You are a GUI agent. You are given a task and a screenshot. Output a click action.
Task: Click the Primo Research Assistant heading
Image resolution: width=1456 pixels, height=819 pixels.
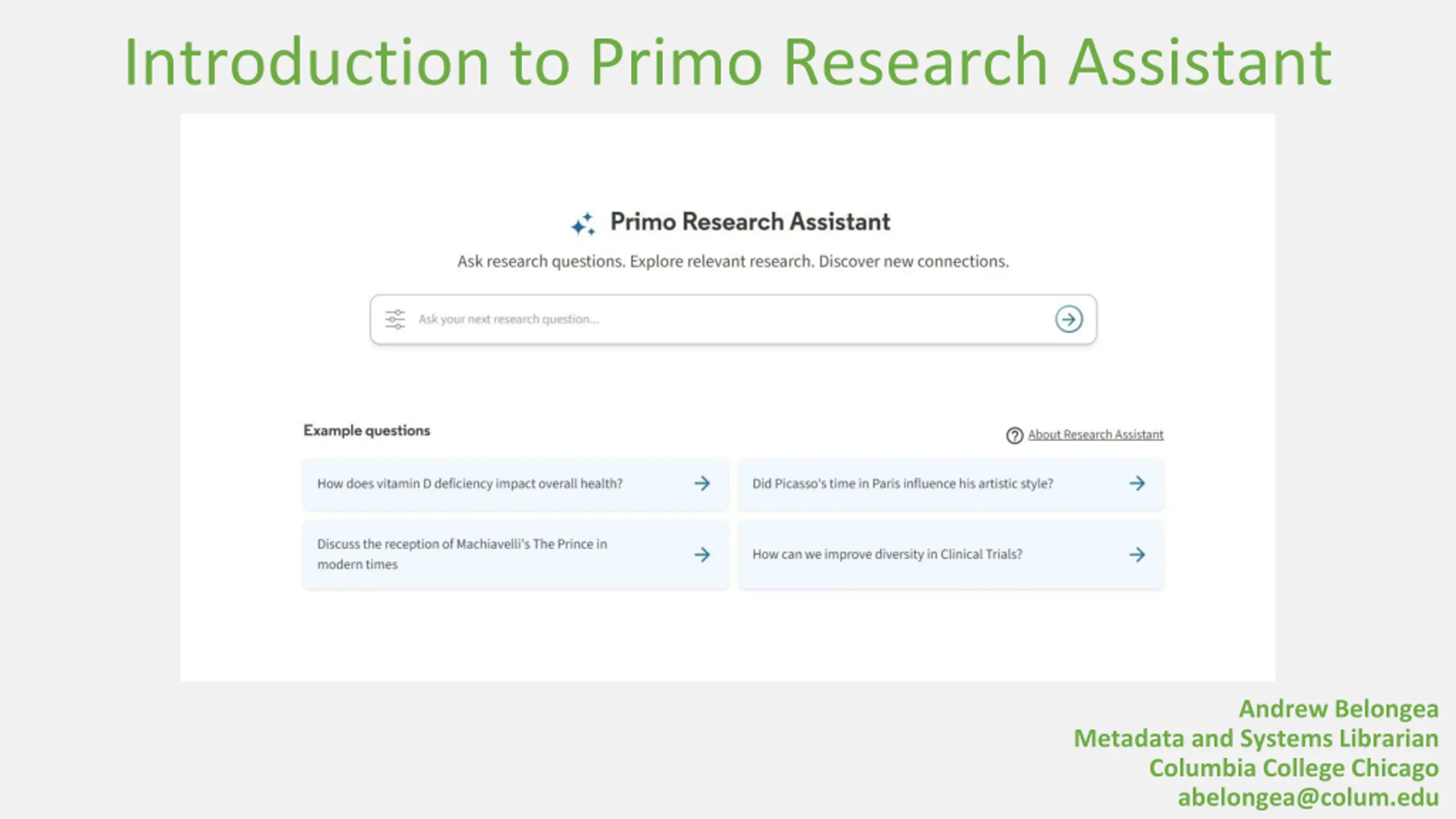[x=750, y=222]
